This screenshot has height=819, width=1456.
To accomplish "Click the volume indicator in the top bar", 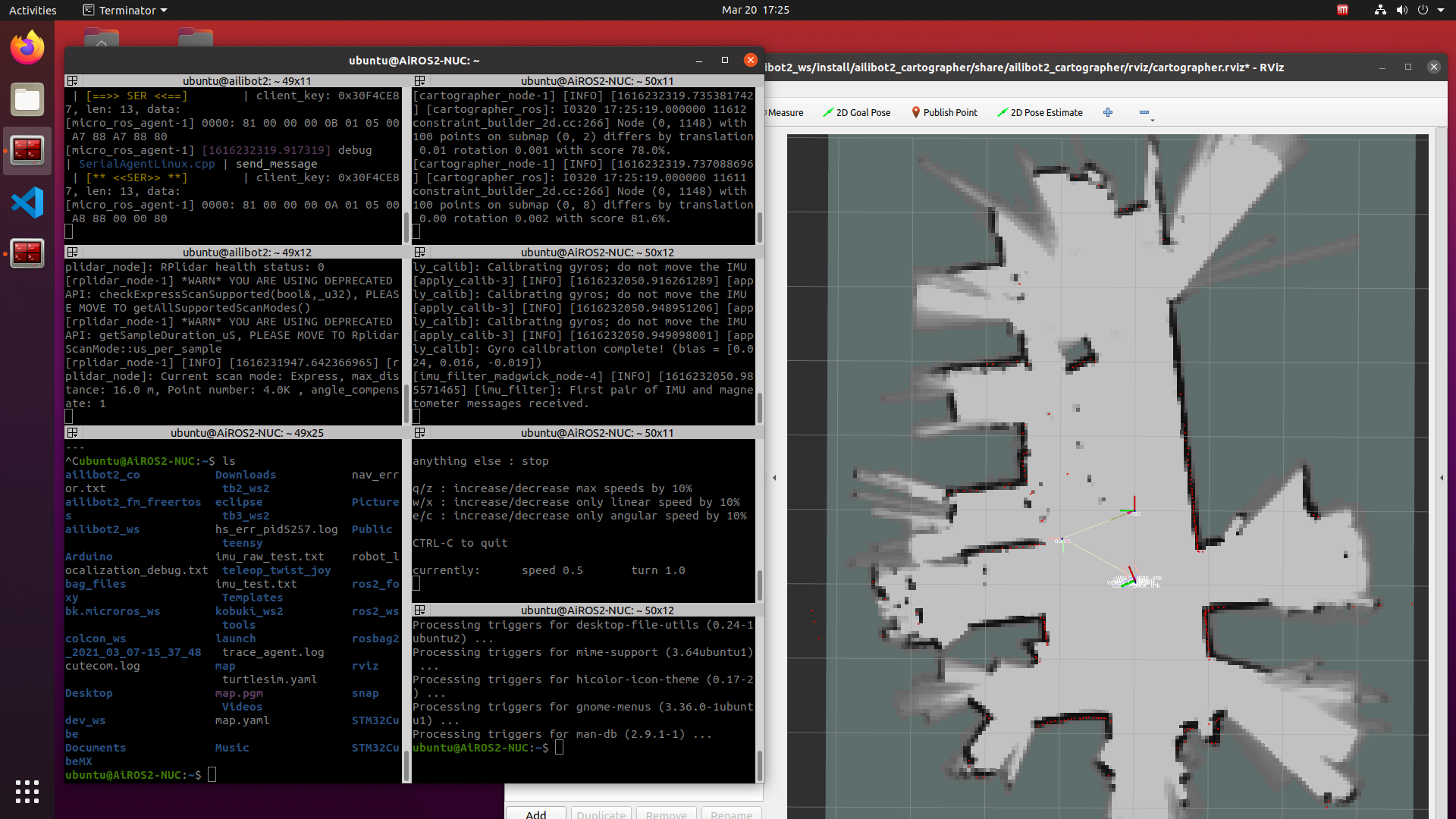I will [1402, 10].
